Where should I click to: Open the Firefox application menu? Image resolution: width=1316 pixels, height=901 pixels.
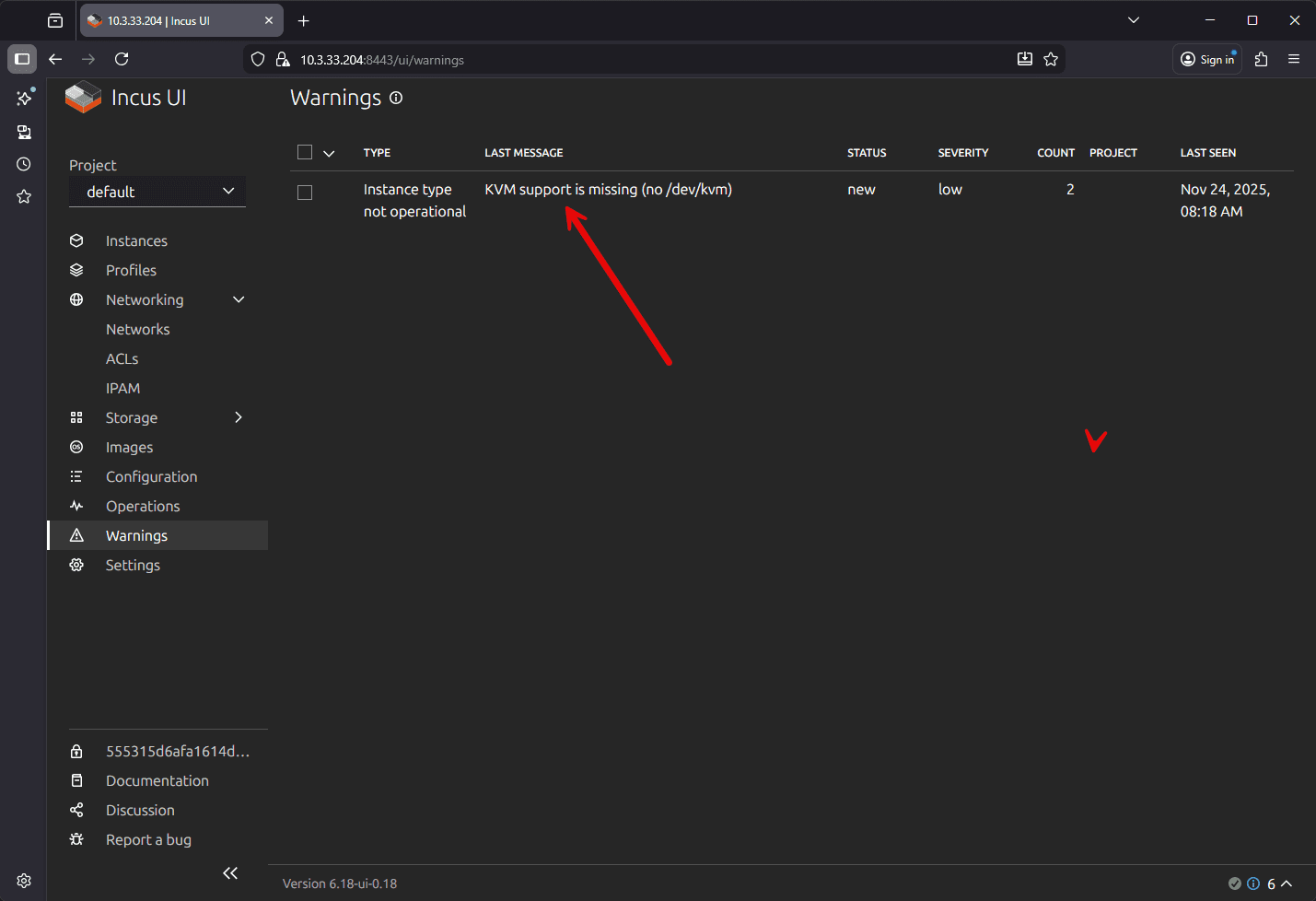pyautogui.click(x=1294, y=58)
